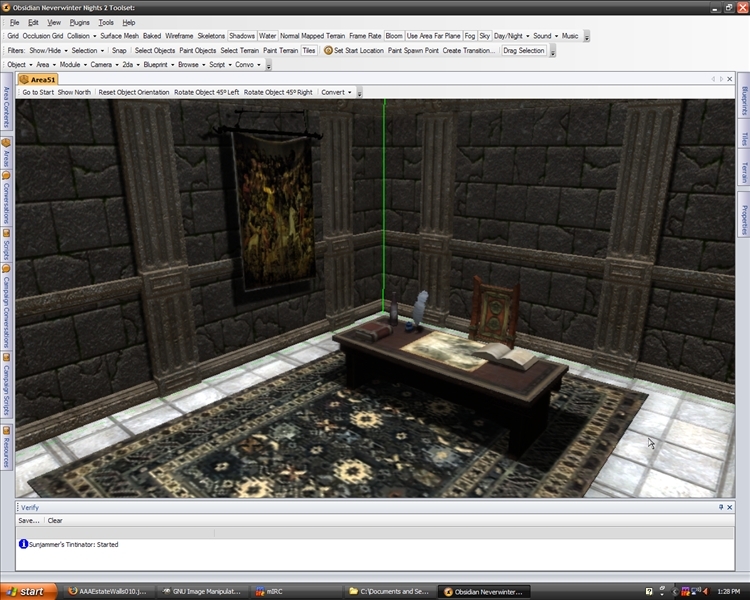Click the info icon beside Tintinator message
This screenshot has width=750, height=600.
click(x=22, y=544)
